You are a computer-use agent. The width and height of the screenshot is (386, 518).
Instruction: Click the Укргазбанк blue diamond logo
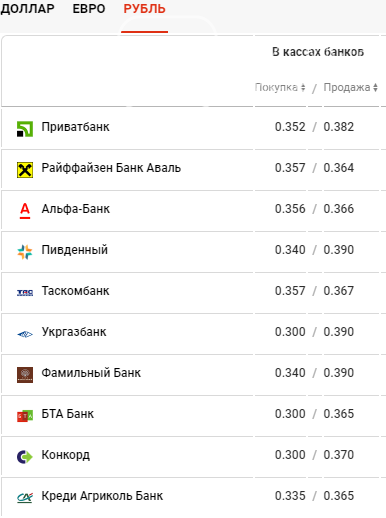coord(25,334)
